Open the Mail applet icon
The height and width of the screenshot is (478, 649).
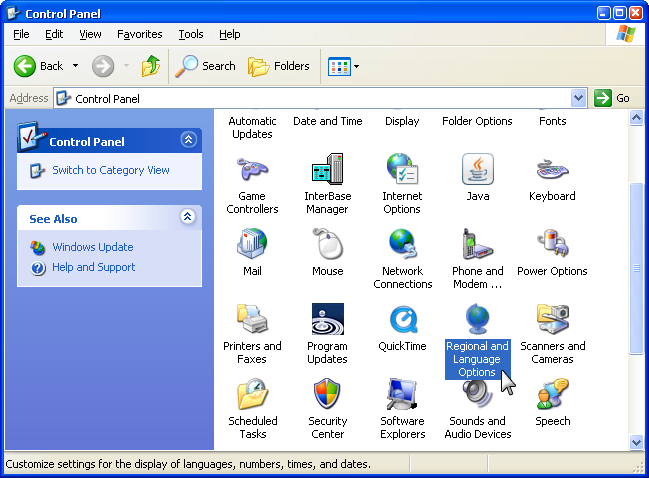pyautogui.click(x=252, y=243)
